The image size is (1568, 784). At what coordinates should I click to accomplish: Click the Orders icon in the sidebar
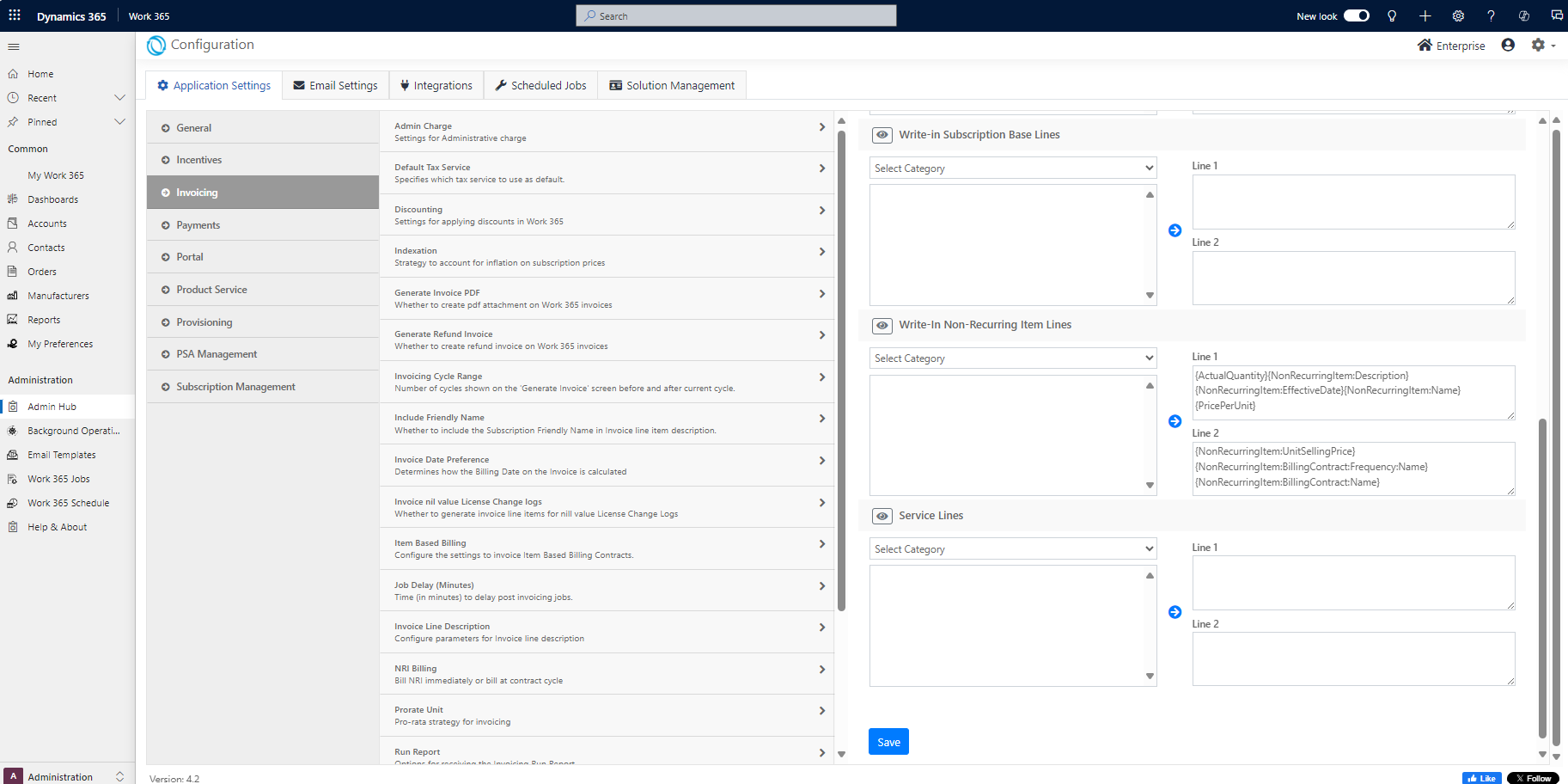13,272
